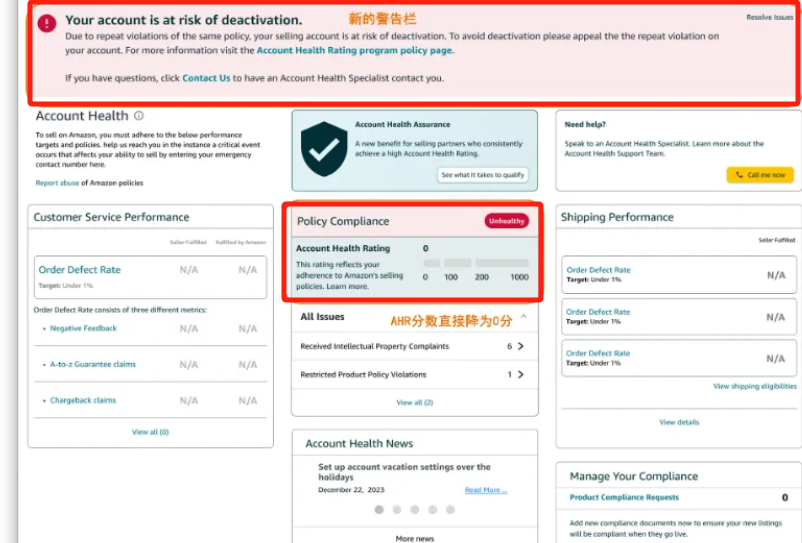The height and width of the screenshot is (543, 802).
Task: Click the Account Health Rating progress bar
Action: pos(476,263)
